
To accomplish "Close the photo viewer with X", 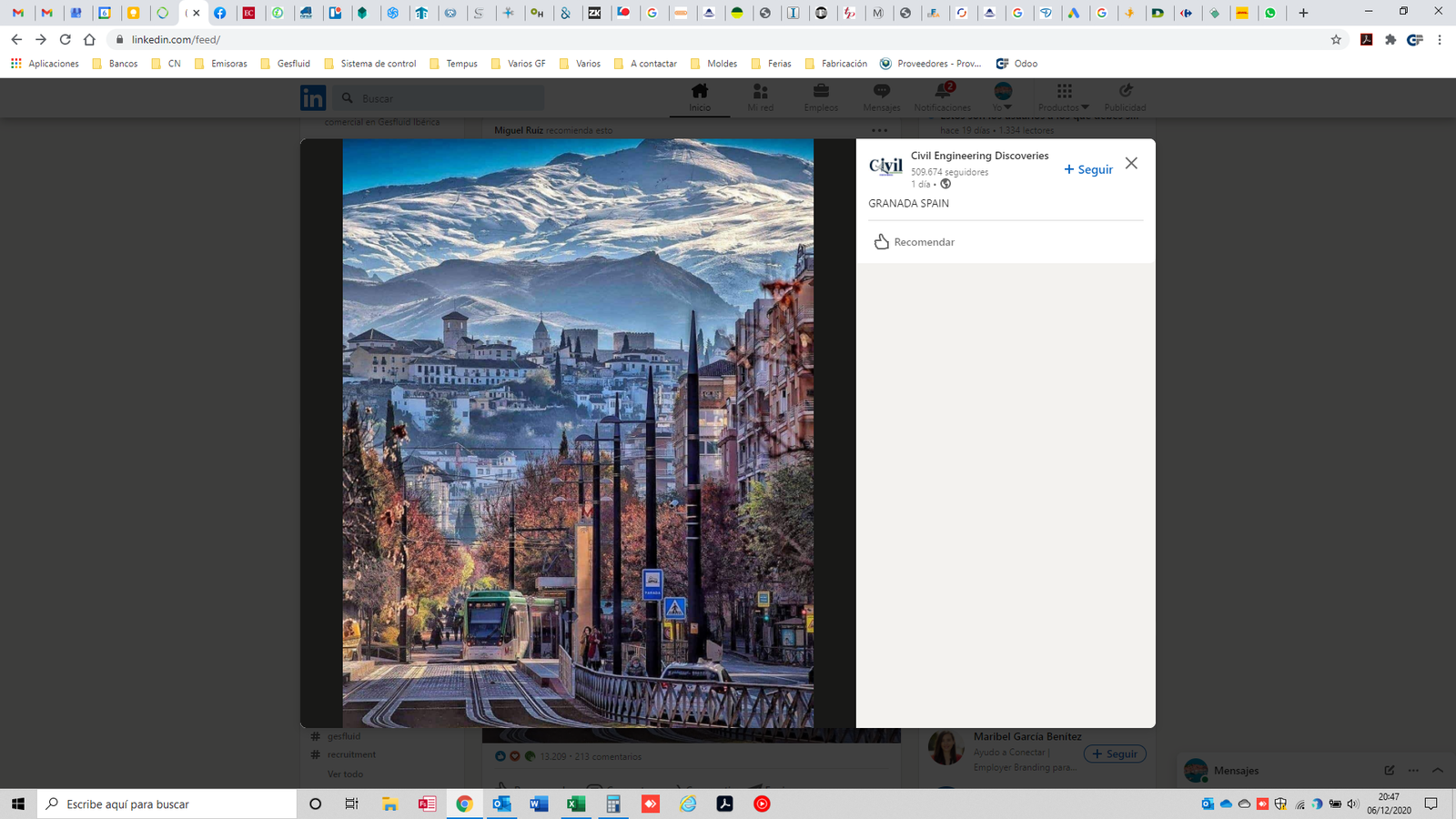I will pyautogui.click(x=1131, y=163).
